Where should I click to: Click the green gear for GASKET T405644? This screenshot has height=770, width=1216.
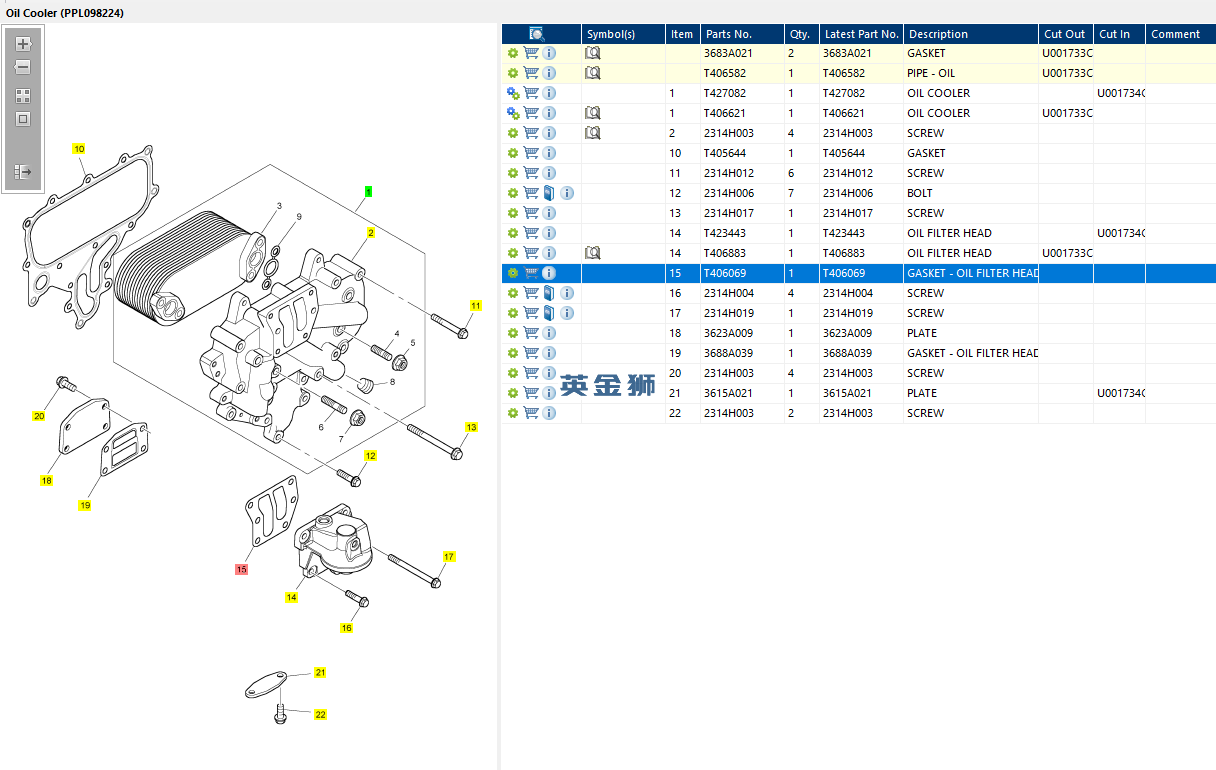click(513, 153)
